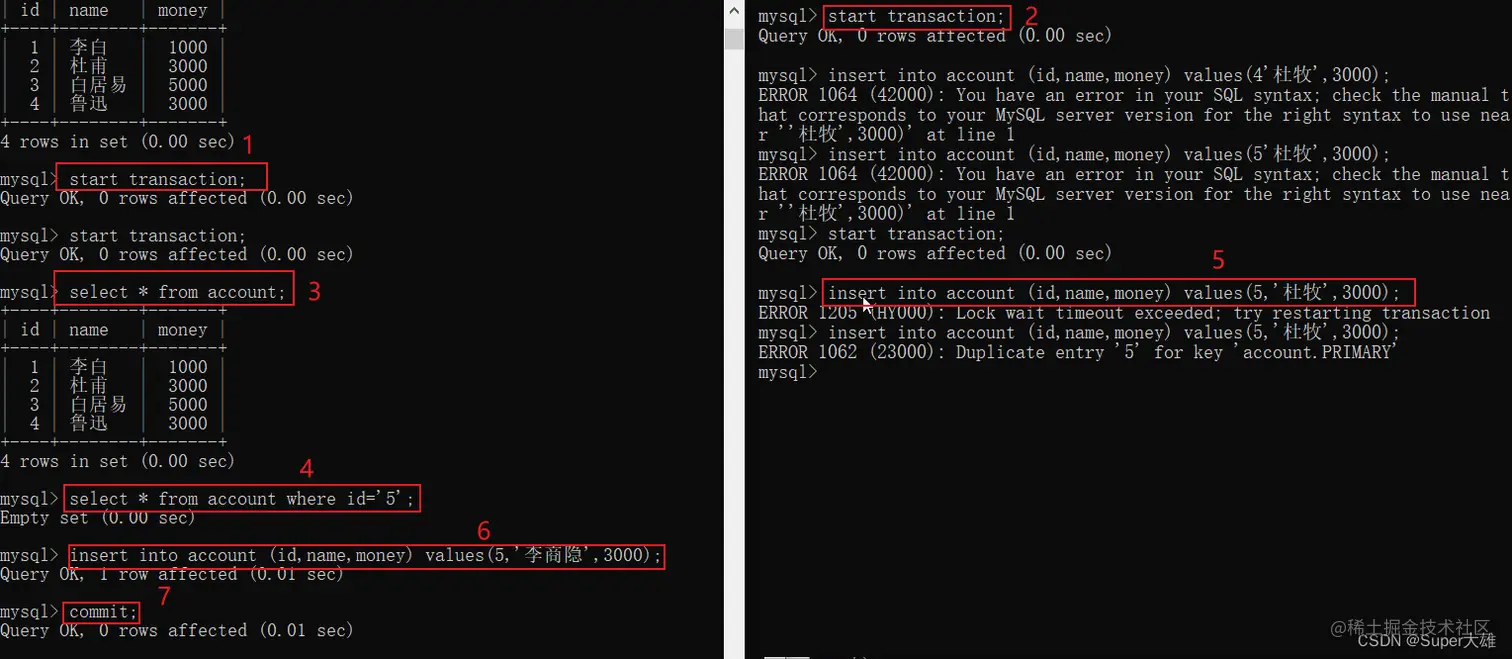
Task: Click the Lock wait timeout exceeded error line
Action: [1124, 313]
